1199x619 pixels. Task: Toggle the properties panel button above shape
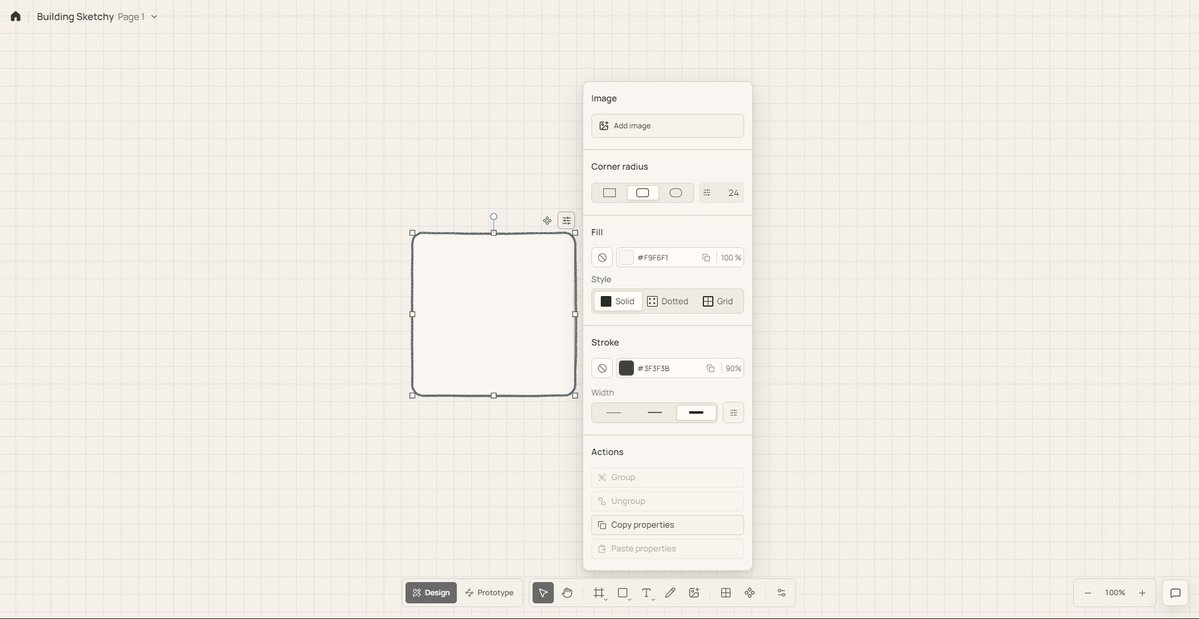coord(566,221)
